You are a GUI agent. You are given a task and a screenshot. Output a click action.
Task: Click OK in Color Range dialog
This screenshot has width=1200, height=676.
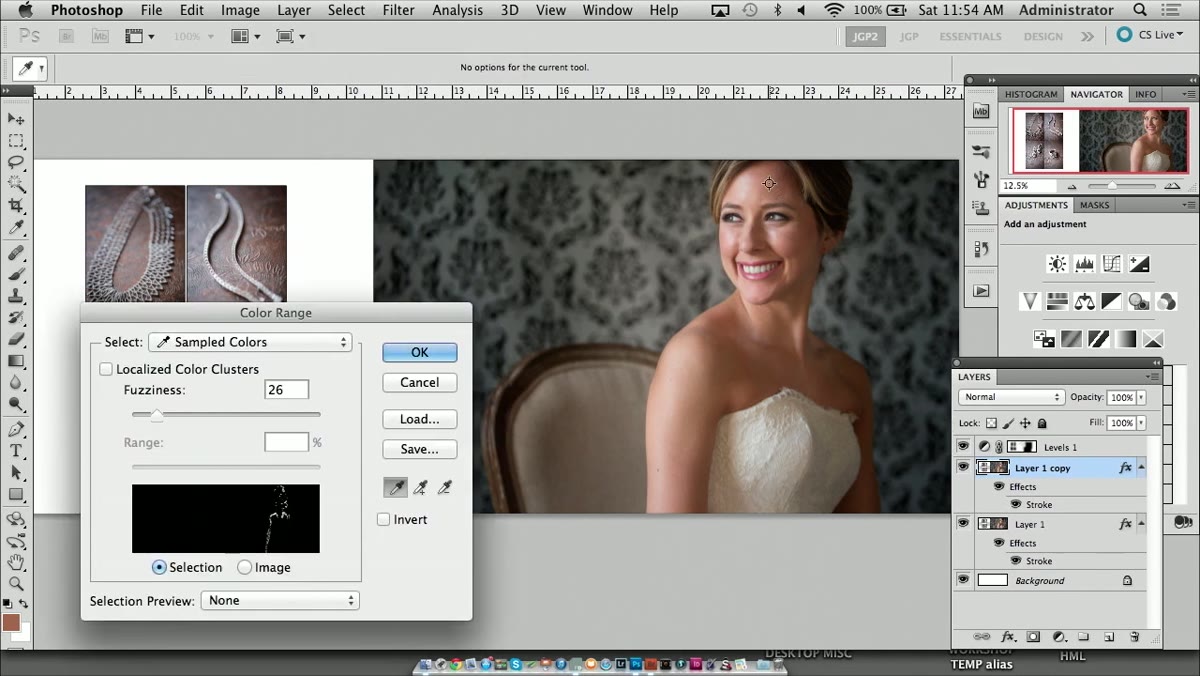click(420, 352)
